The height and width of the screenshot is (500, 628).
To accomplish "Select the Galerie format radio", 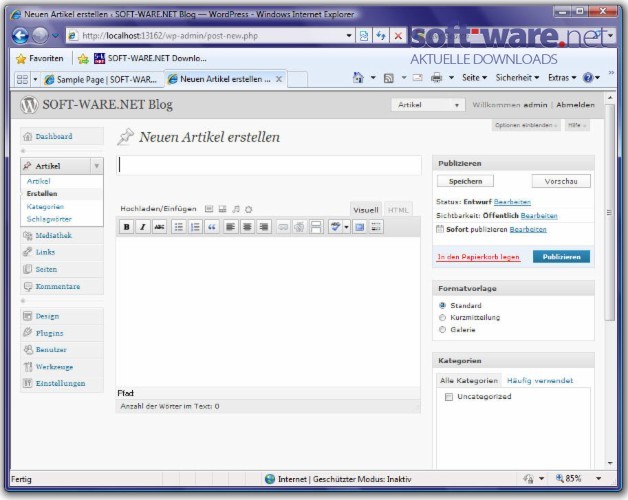I will point(442,329).
